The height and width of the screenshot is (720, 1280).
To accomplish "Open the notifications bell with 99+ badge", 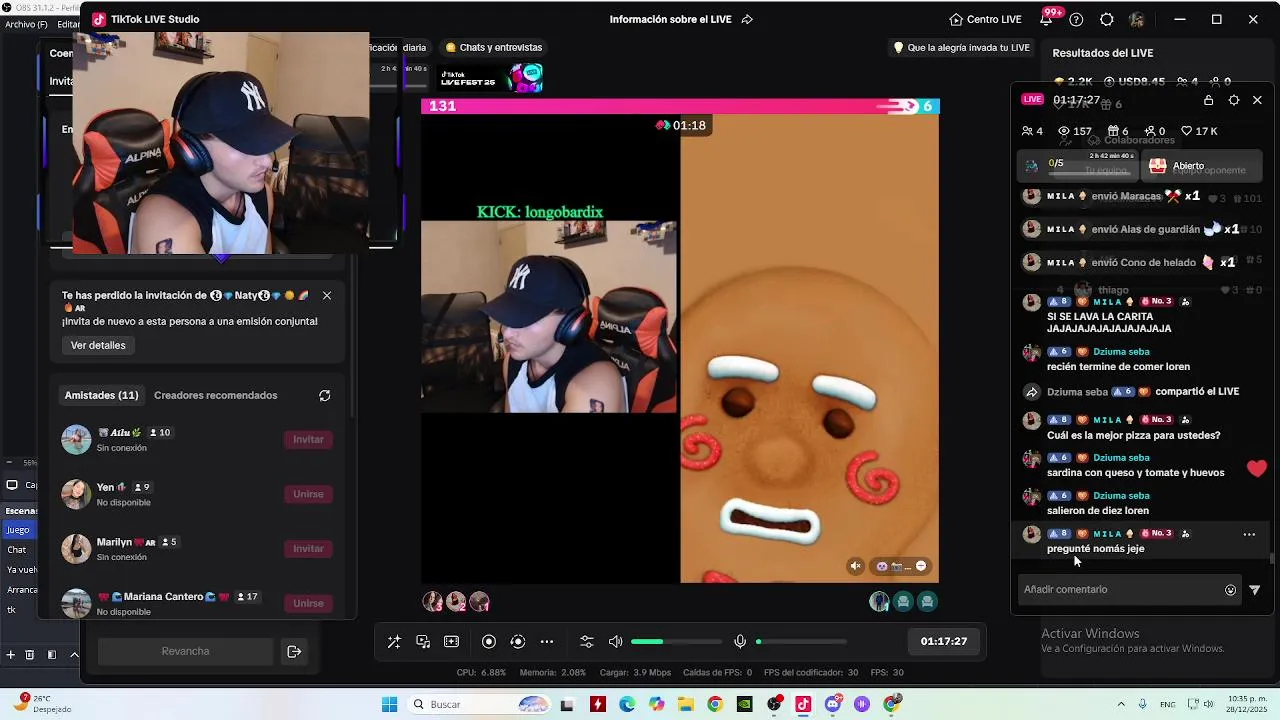I will (x=1046, y=19).
